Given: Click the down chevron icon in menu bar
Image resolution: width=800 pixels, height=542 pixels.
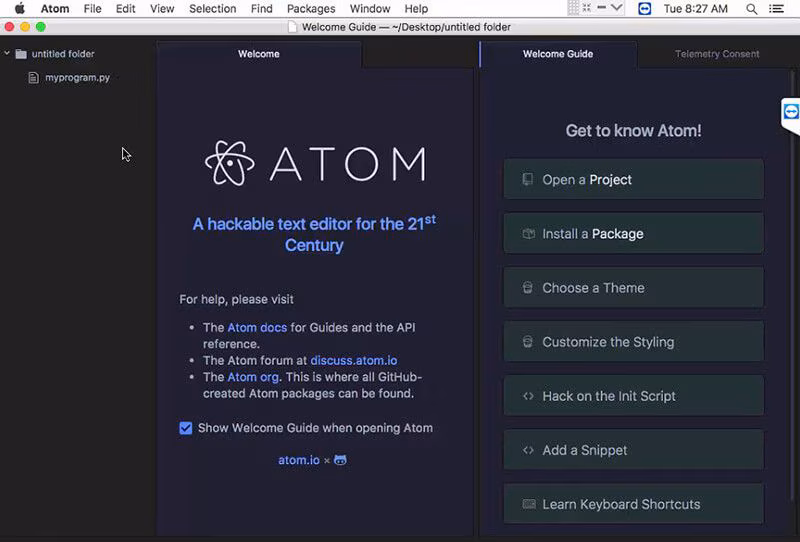Looking at the screenshot, I should pos(617,8).
